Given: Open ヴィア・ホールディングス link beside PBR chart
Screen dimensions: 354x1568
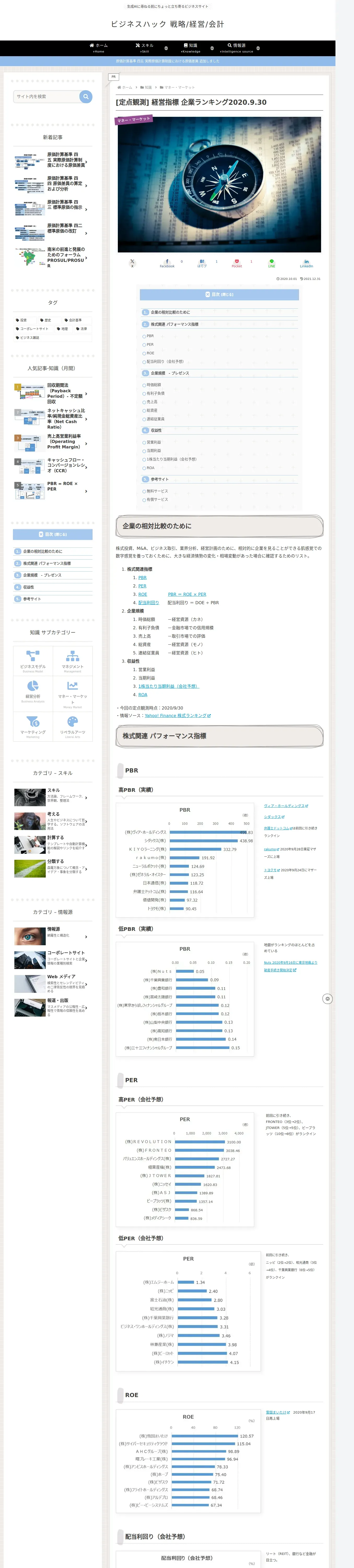Looking at the screenshot, I should click(x=286, y=805).
